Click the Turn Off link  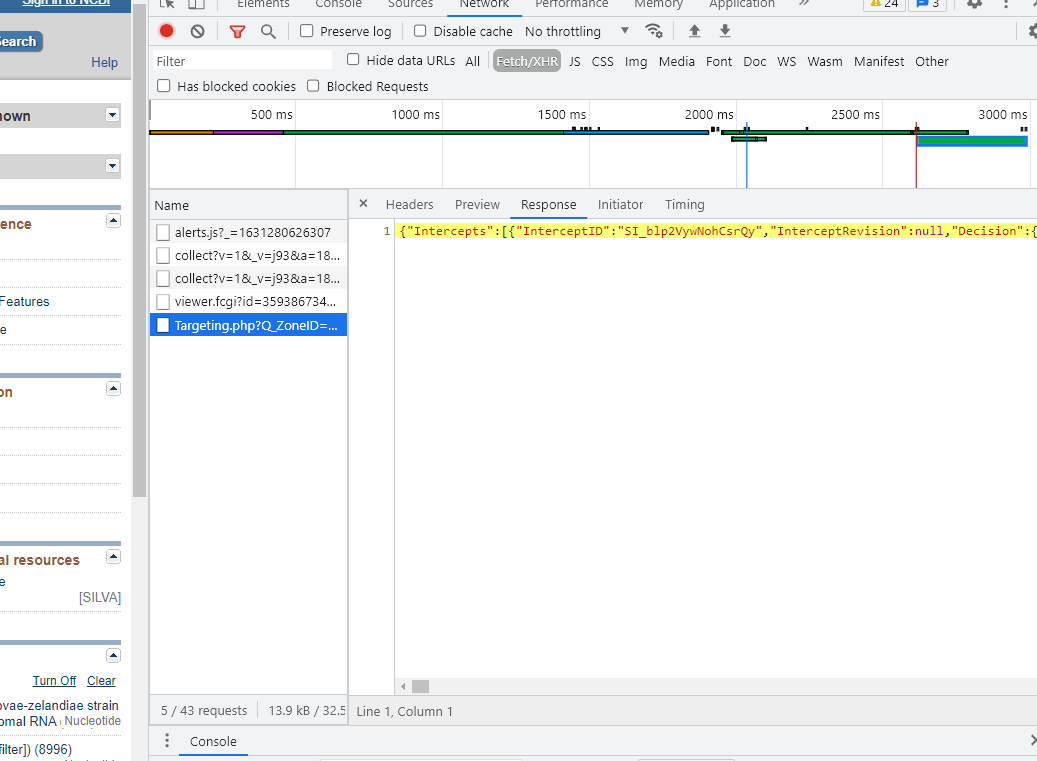[x=54, y=681]
